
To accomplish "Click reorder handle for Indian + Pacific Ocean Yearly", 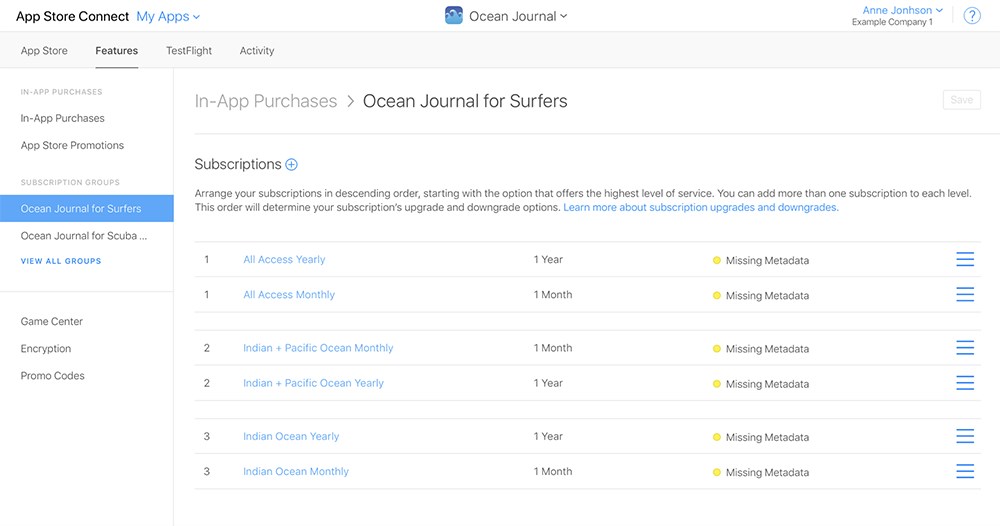I will tap(965, 383).
